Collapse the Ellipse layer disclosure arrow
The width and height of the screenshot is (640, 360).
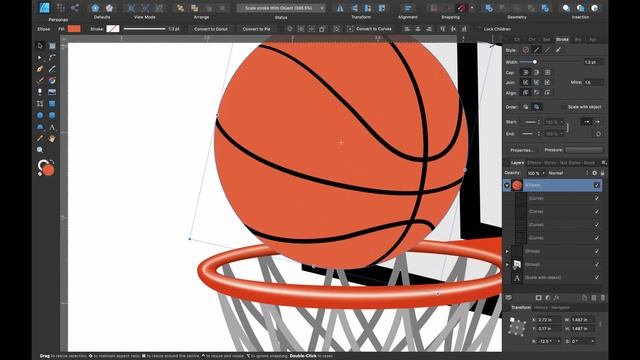coord(507,185)
